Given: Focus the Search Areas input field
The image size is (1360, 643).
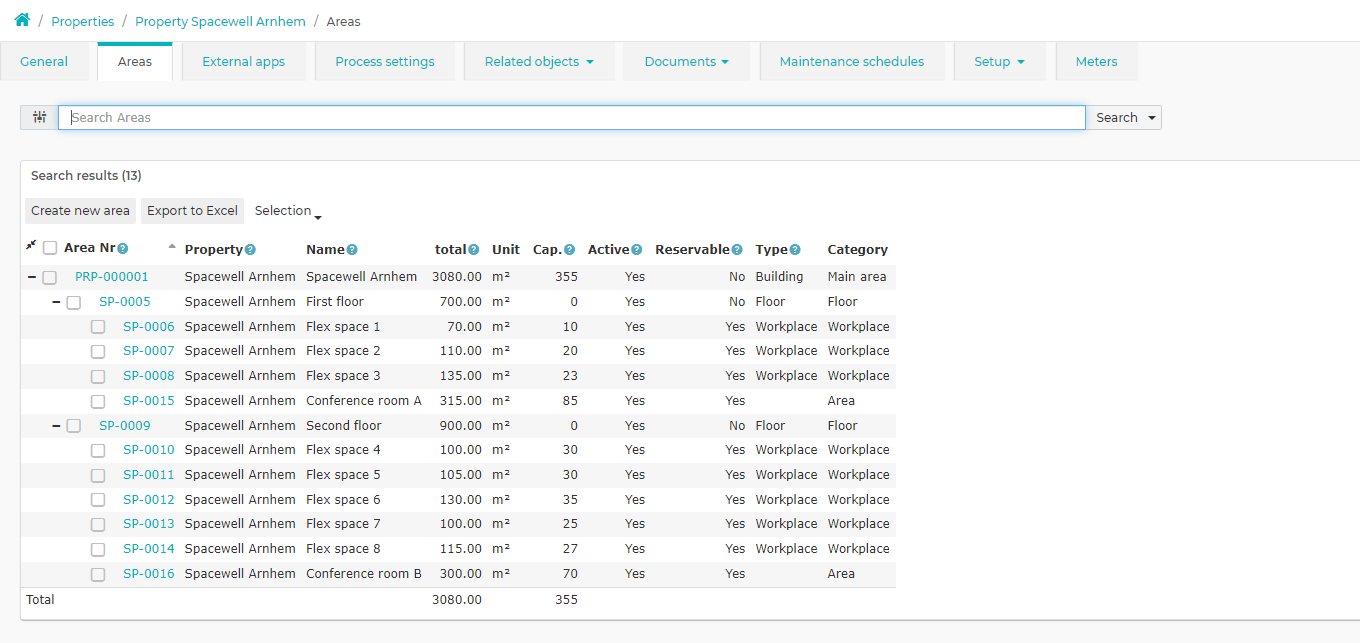Looking at the screenshot, I should (x=572, y=118).
